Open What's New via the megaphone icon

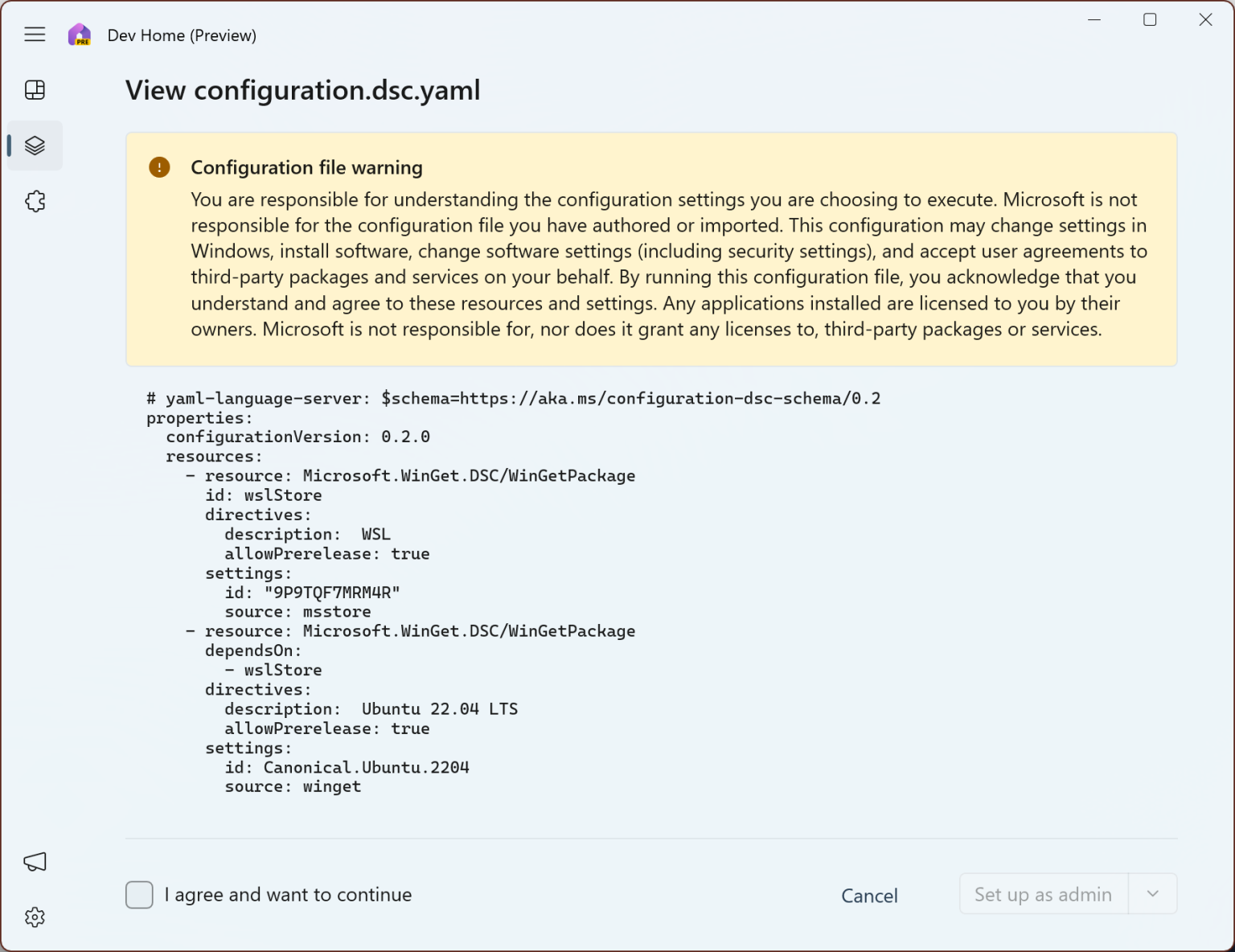click(35, 861)
